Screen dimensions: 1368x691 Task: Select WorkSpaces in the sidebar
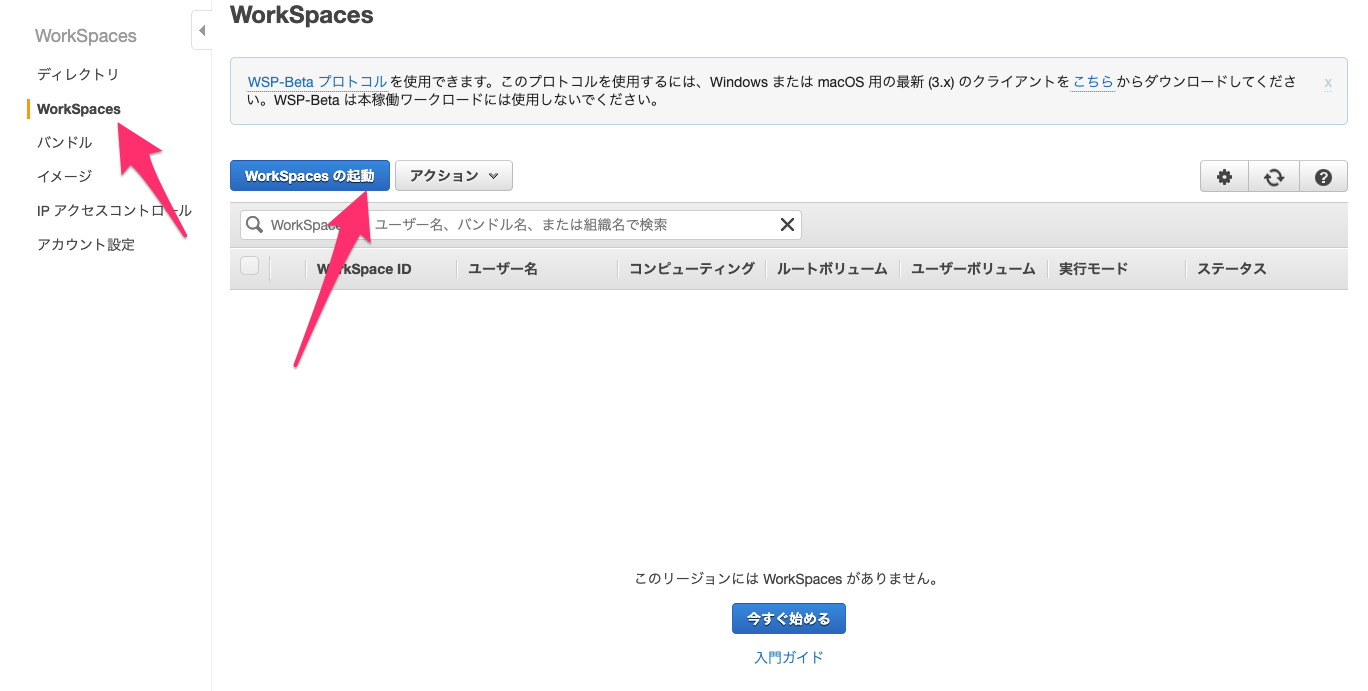click(x=79, y=109)
